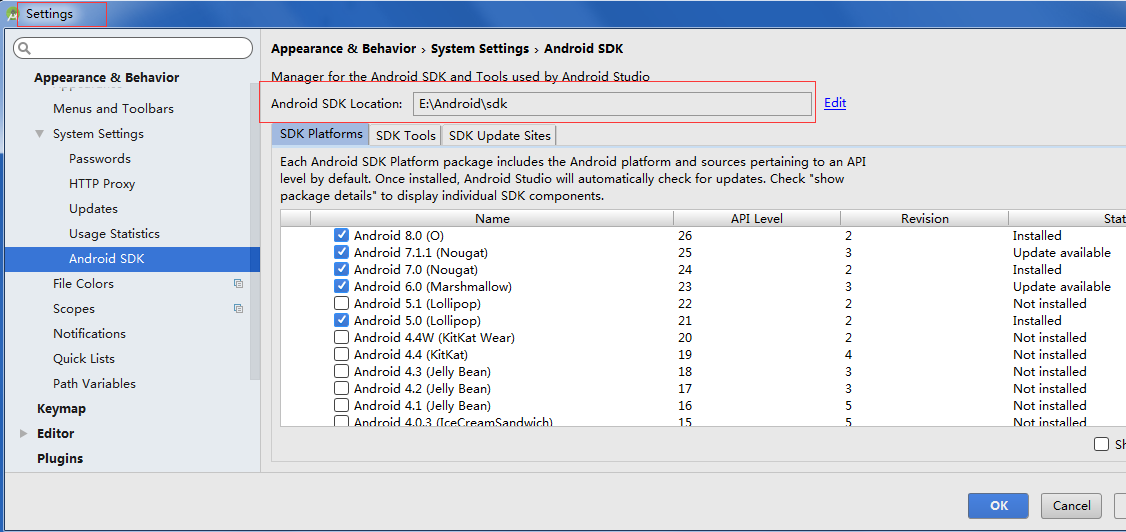Click the Edit link for SDK location
1126x532 pixels.
pyautogui.click(x=835, y=103)
